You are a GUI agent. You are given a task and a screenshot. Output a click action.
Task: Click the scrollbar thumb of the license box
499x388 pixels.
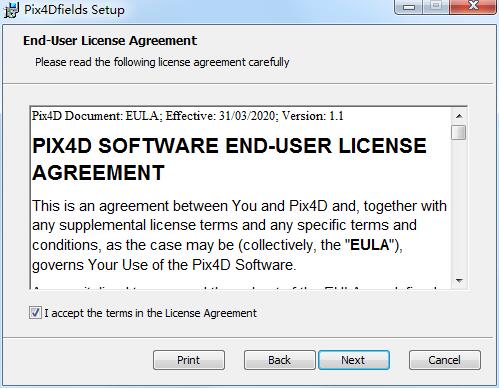[x=459, y=132]
